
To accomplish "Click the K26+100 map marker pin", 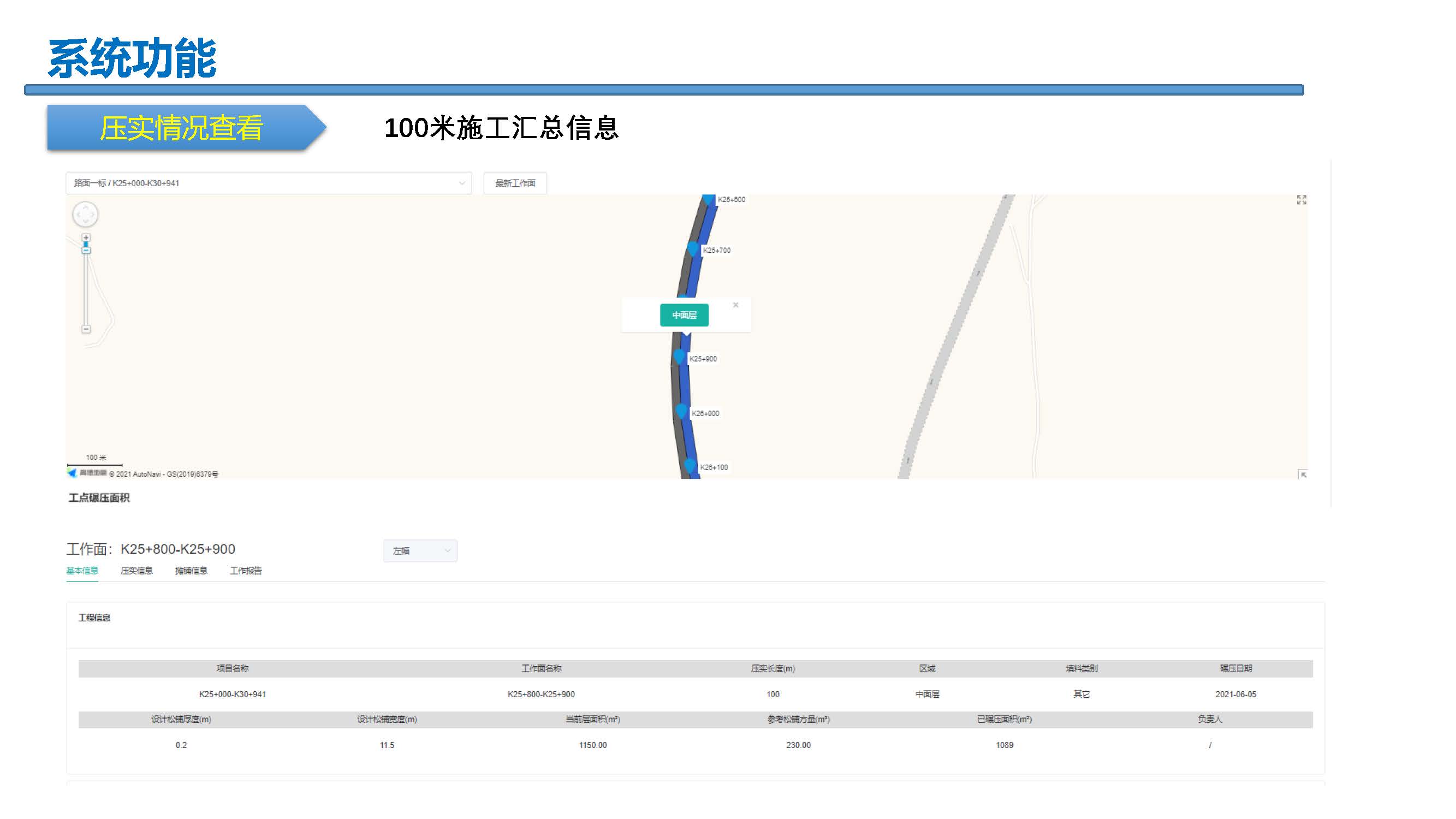I will click(x=690, y=465).
